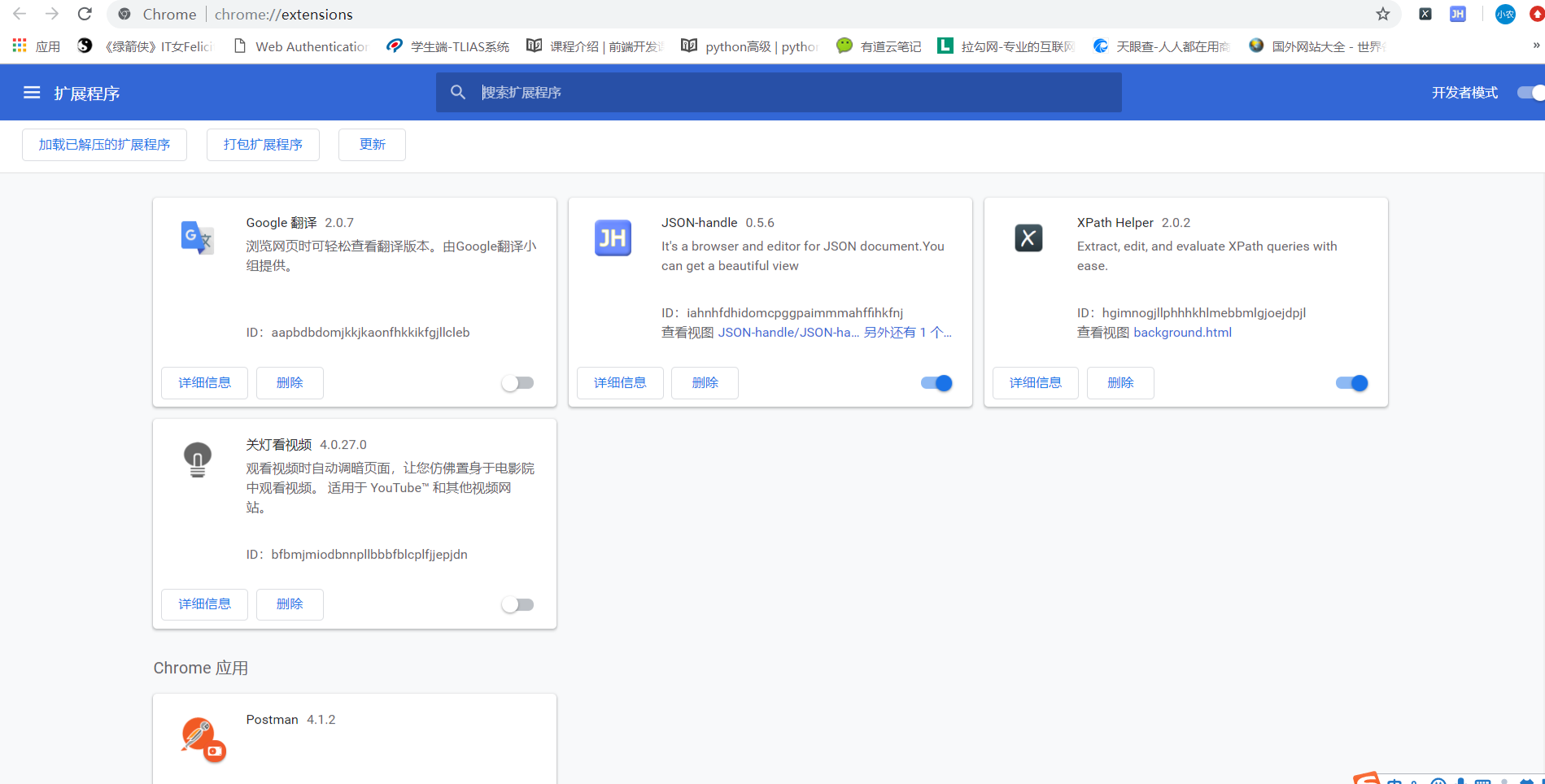Open the 学生端-TLIAS系统 bookmark
Screen dimensions: 1545x784
(x=448, y=46)
